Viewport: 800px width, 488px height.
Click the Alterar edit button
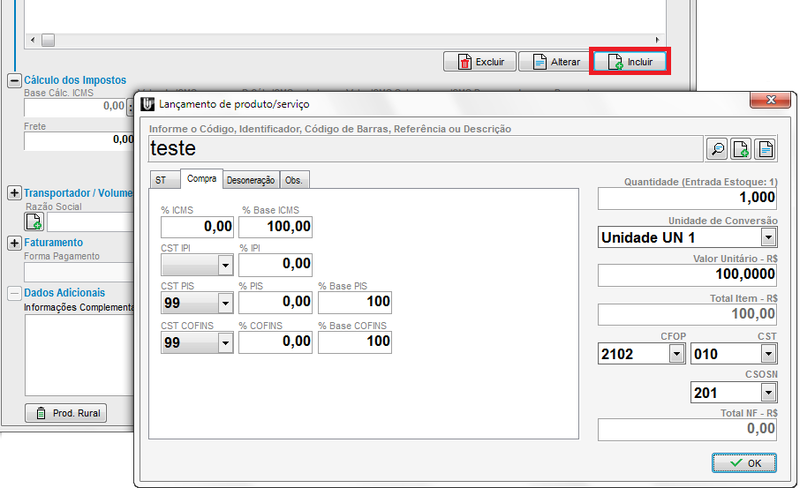(x=556, y=62)
